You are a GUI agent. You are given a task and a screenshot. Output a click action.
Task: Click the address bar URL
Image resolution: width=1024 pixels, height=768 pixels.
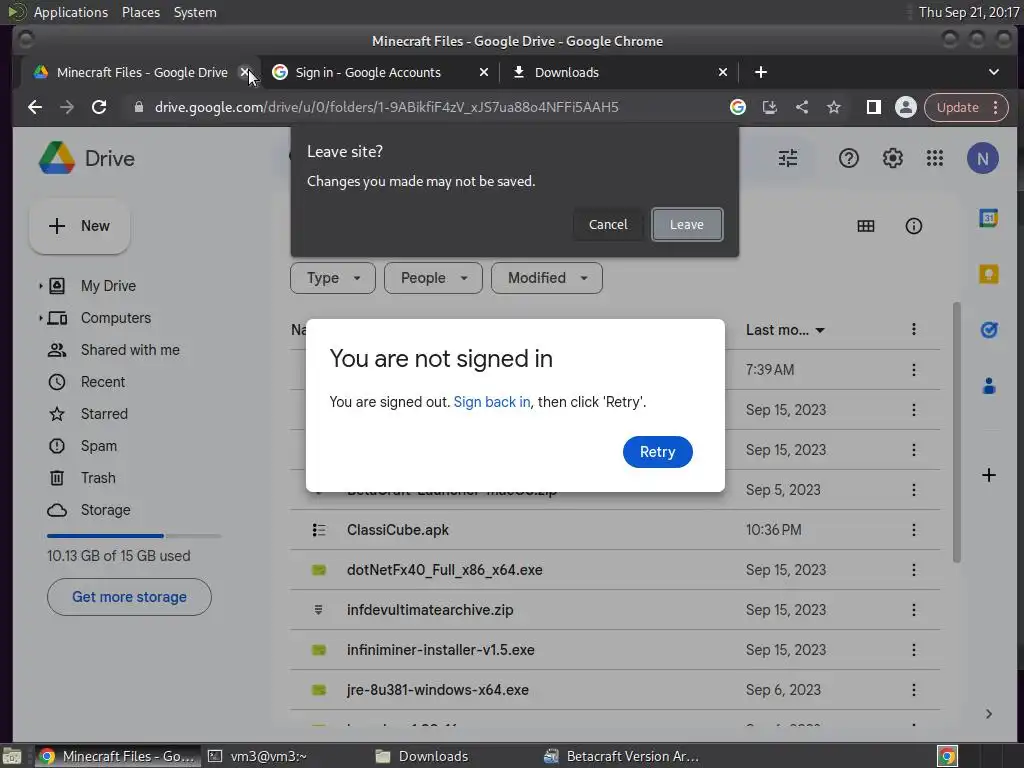point(386,107)
